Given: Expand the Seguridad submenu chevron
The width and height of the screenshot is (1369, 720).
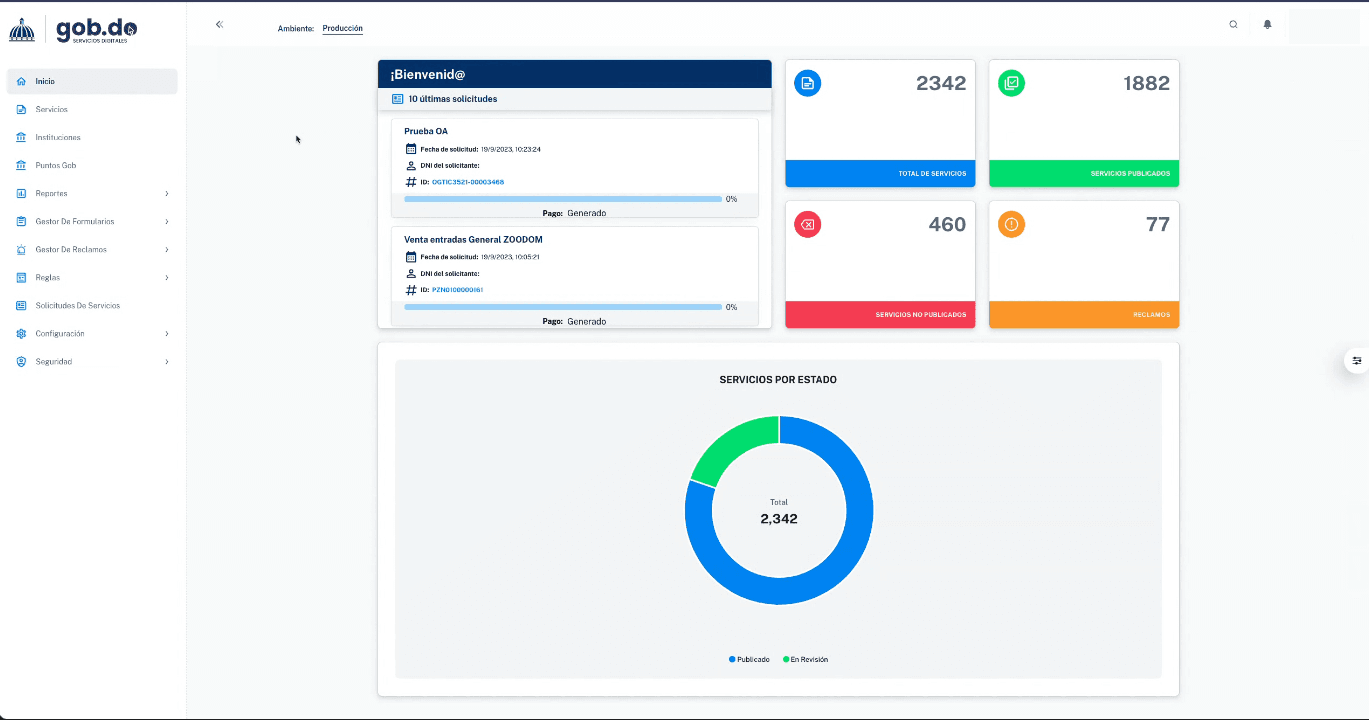Looking at the screenshot, I should tap(167, 361).
